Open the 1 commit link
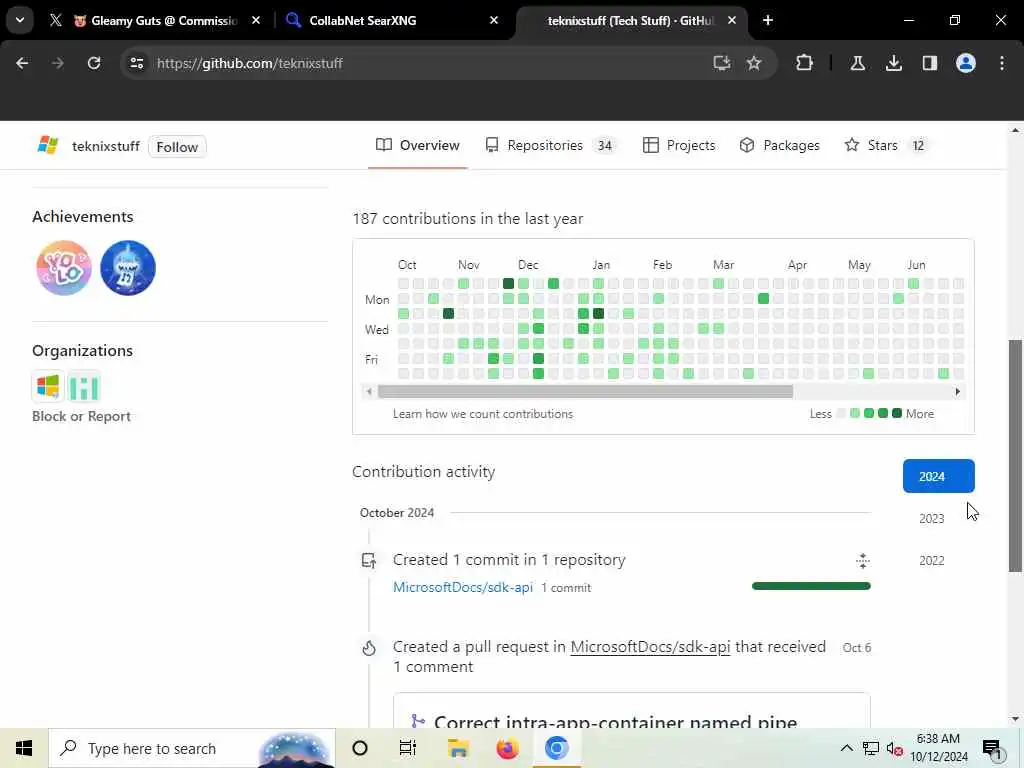Viewport: 1024px width, 768px height. click(566, 588)
